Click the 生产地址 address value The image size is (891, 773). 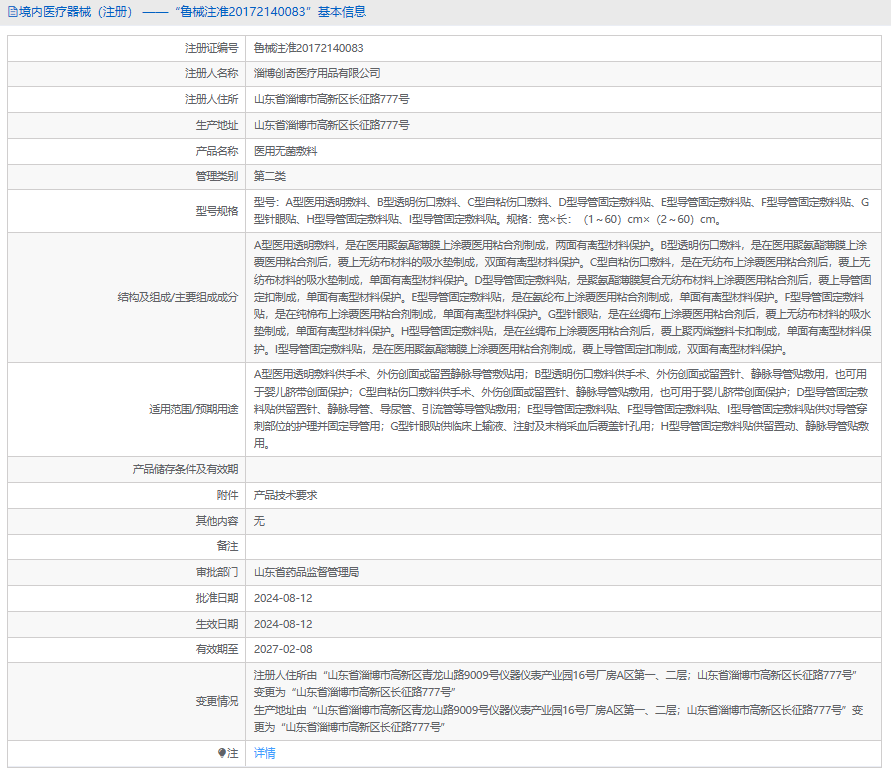(x=331, y=125)
